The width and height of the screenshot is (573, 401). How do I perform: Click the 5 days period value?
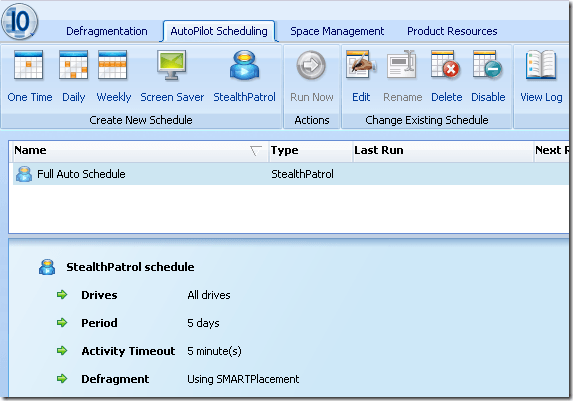(203, 323)
